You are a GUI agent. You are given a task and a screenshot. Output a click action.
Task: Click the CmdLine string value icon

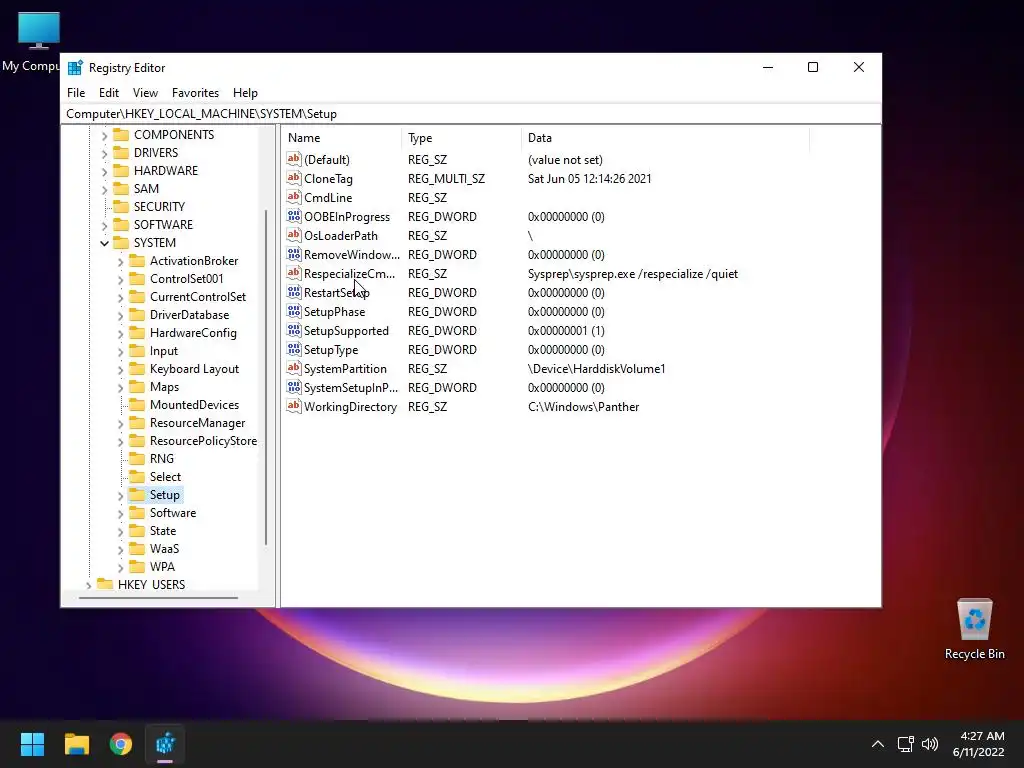pos(294,197)
